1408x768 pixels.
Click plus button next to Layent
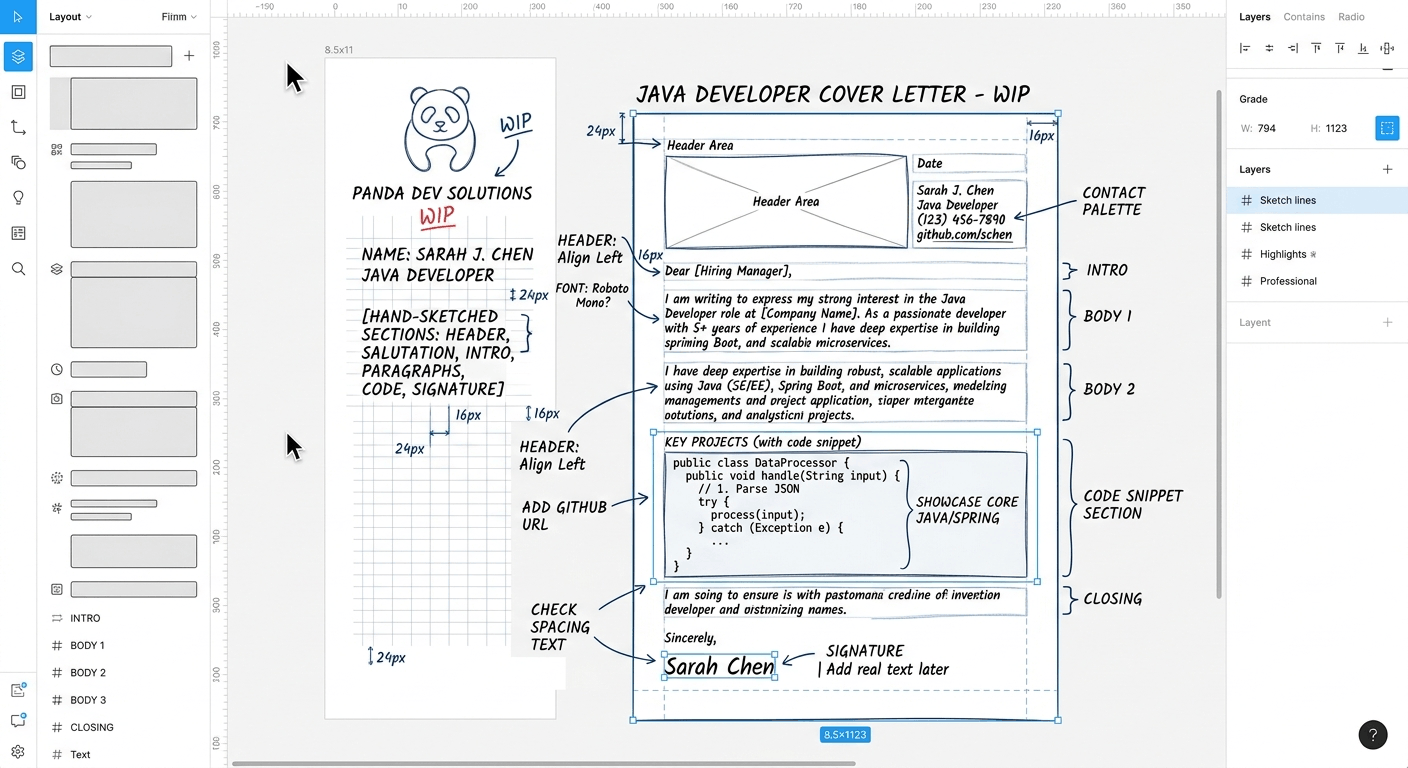pos(1387,323)
